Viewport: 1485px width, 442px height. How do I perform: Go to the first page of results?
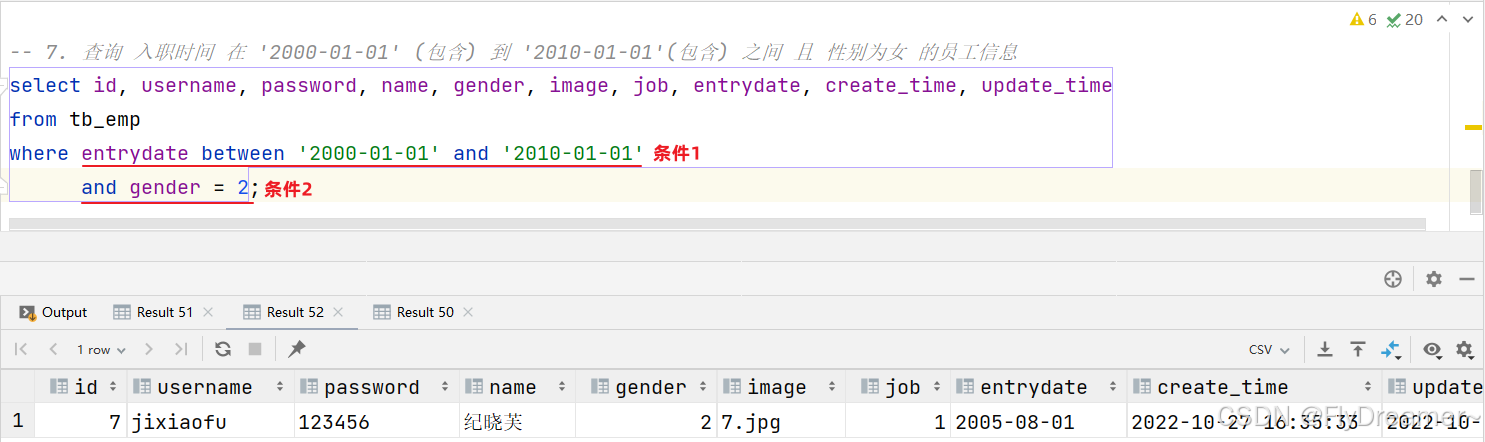(21, 349)
